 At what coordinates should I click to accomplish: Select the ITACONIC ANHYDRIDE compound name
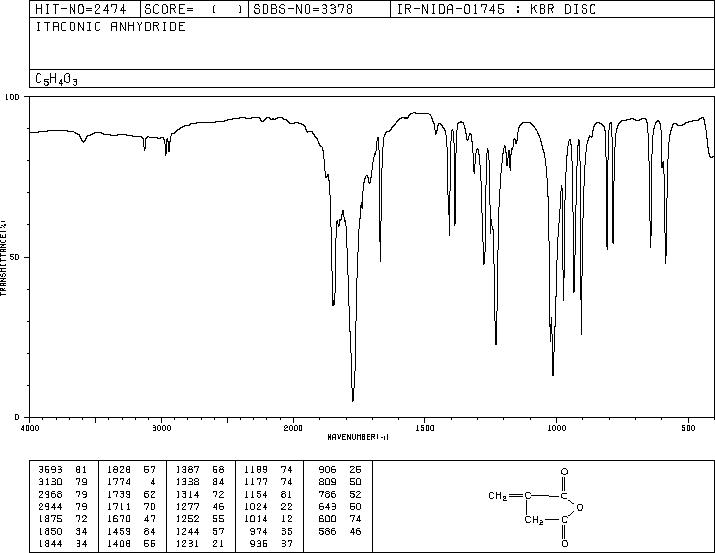(x=110, y=27)
